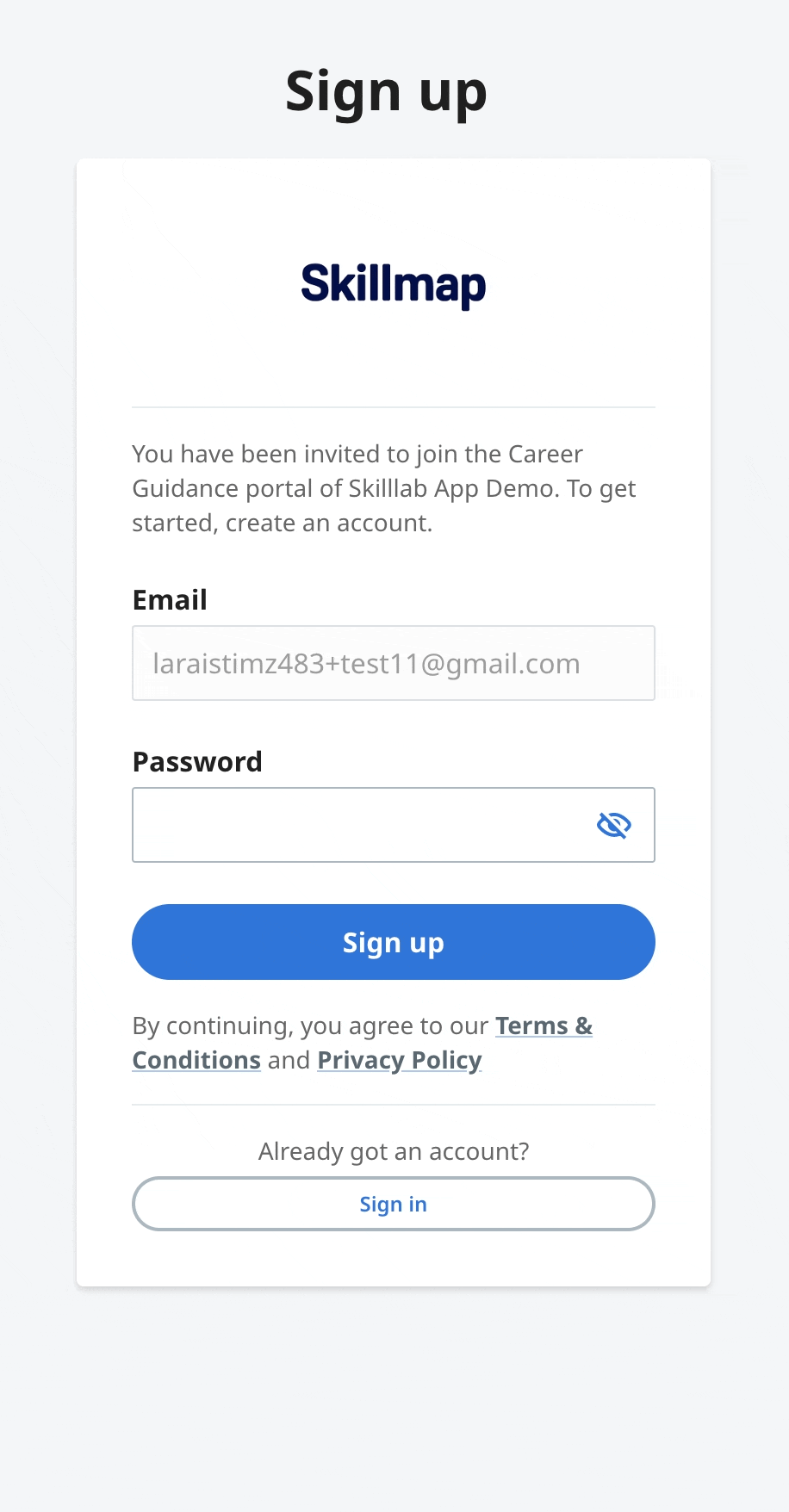
Task: Click the Skillmap logo
Action: (x=394, y=285)
